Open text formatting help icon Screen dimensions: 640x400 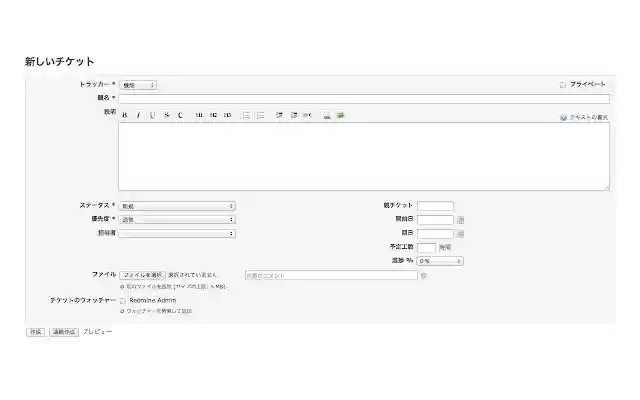click(563, 118)
